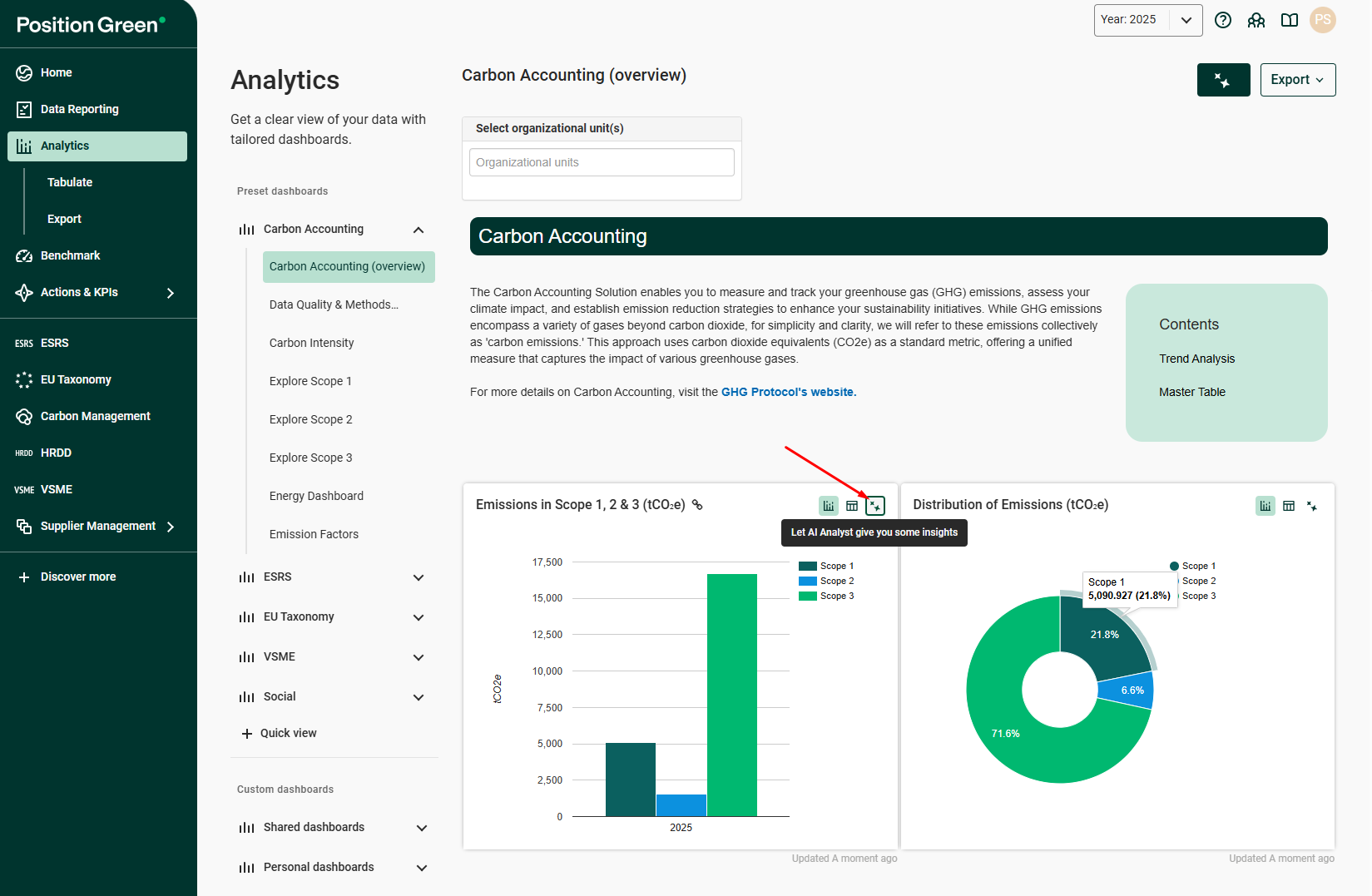Collapse the Carbon Accounting dashboard group
This screenshot has height=896, width=1372.
click(x=419, y=230)
